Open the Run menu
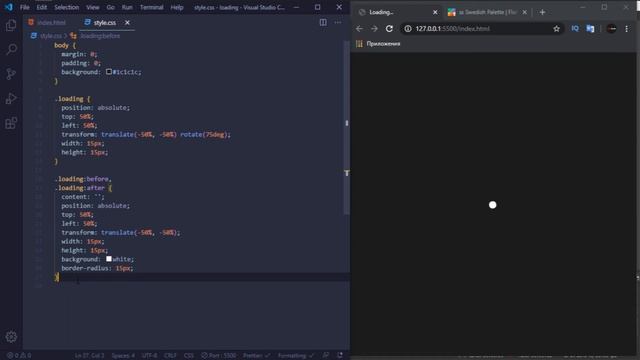 (127, 7)
